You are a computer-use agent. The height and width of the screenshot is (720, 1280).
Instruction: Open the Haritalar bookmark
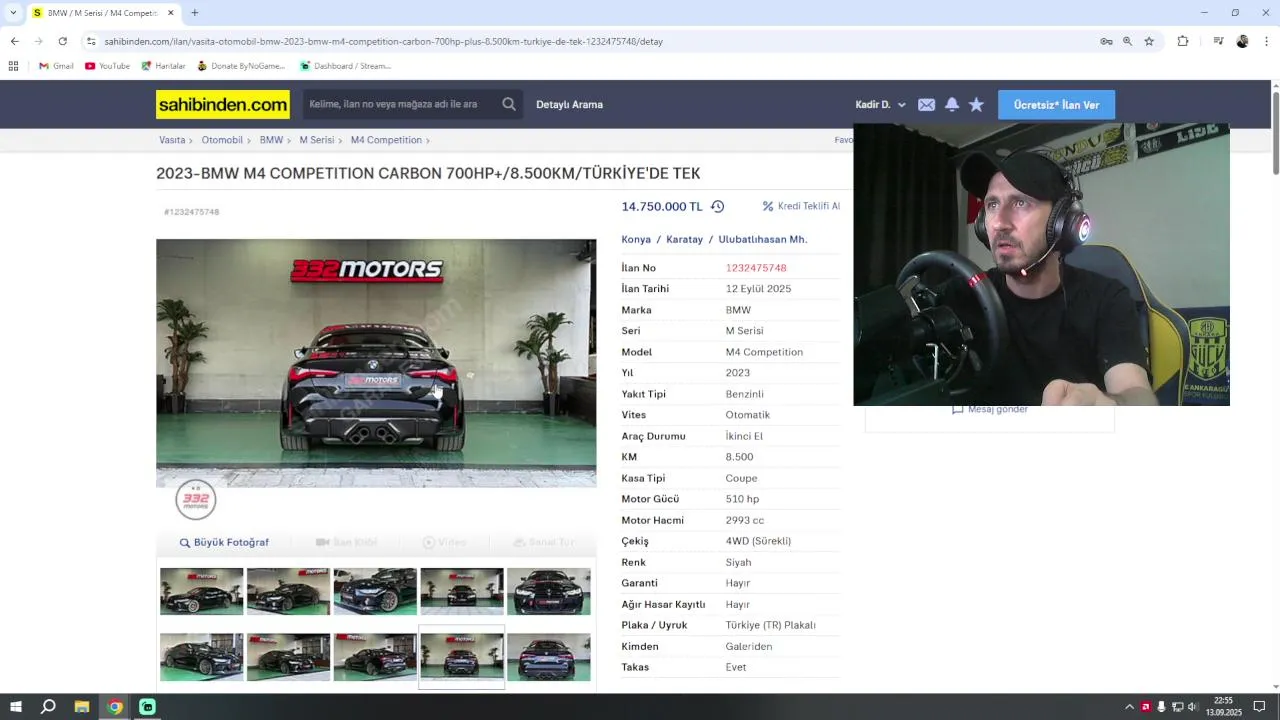pos(163,66)
